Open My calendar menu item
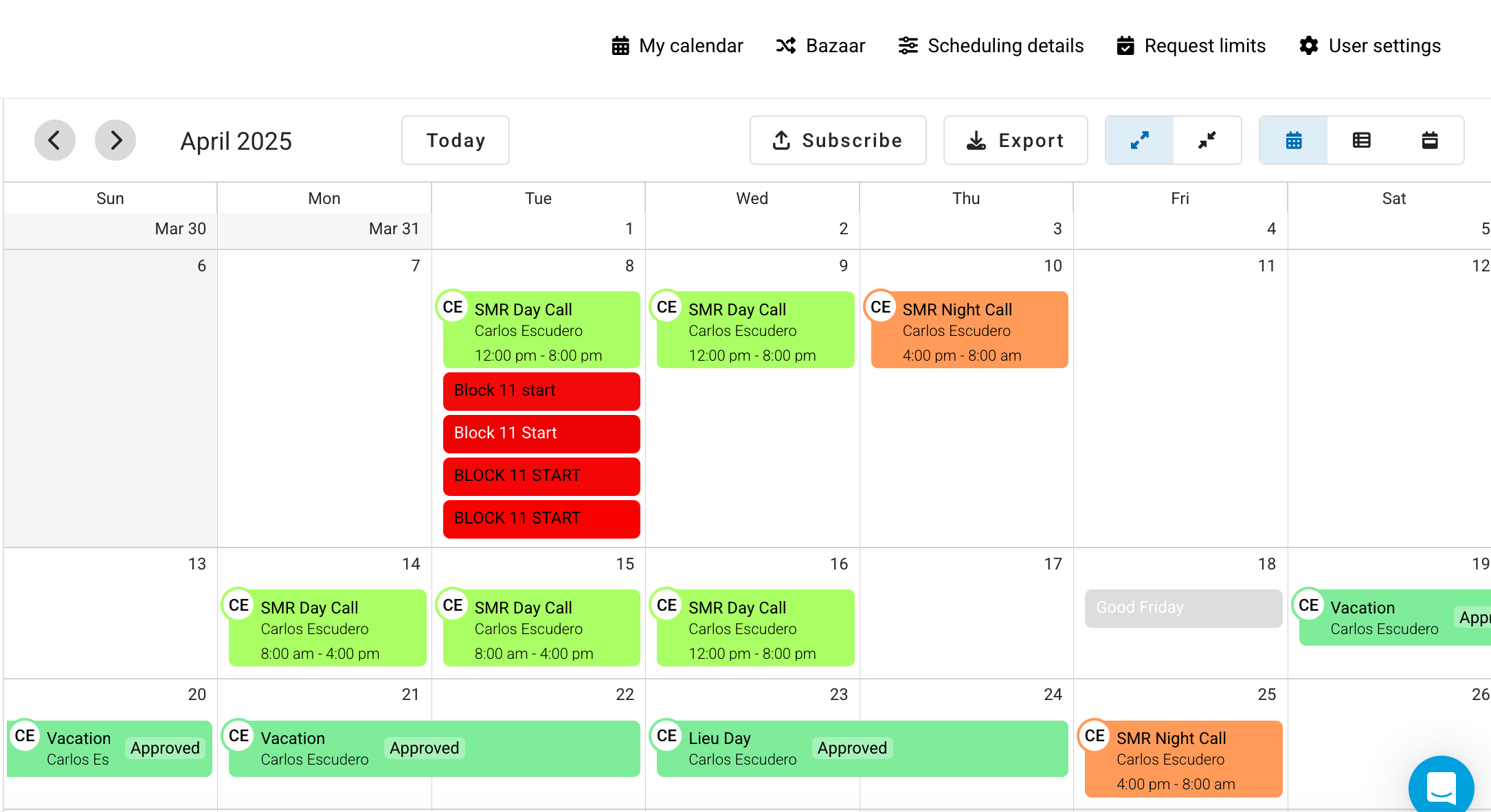 pyautogui.click(x=677, y=45)
